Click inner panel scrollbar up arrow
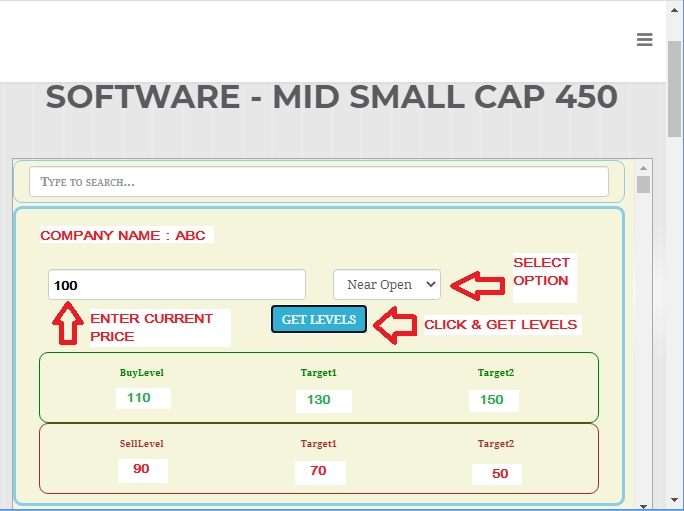Viewport: 684px width, 511px height. [643, 167]
